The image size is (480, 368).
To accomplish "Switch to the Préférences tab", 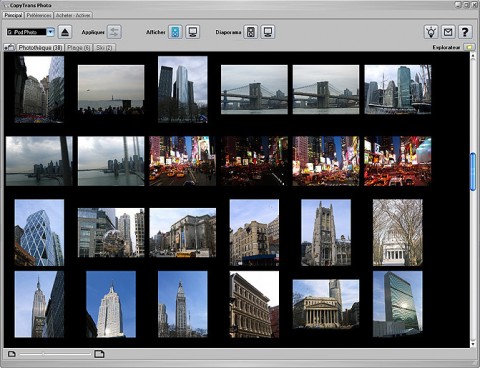I will [39, 15].
